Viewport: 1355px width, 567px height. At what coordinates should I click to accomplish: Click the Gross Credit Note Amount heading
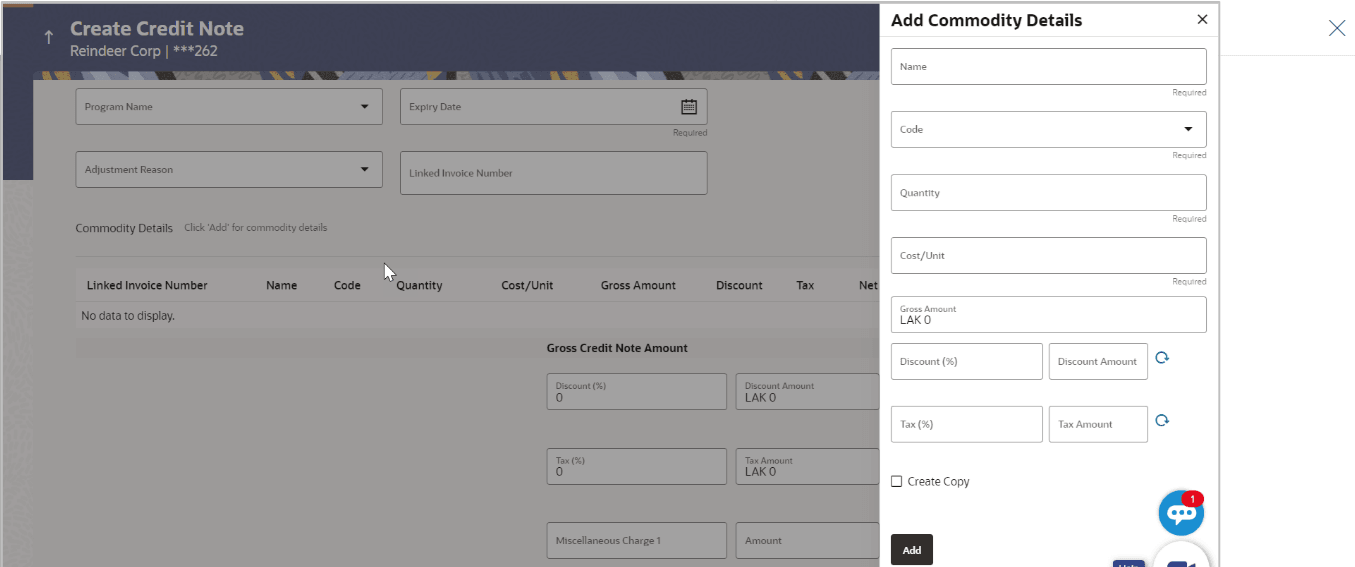[x=617, y=348]
